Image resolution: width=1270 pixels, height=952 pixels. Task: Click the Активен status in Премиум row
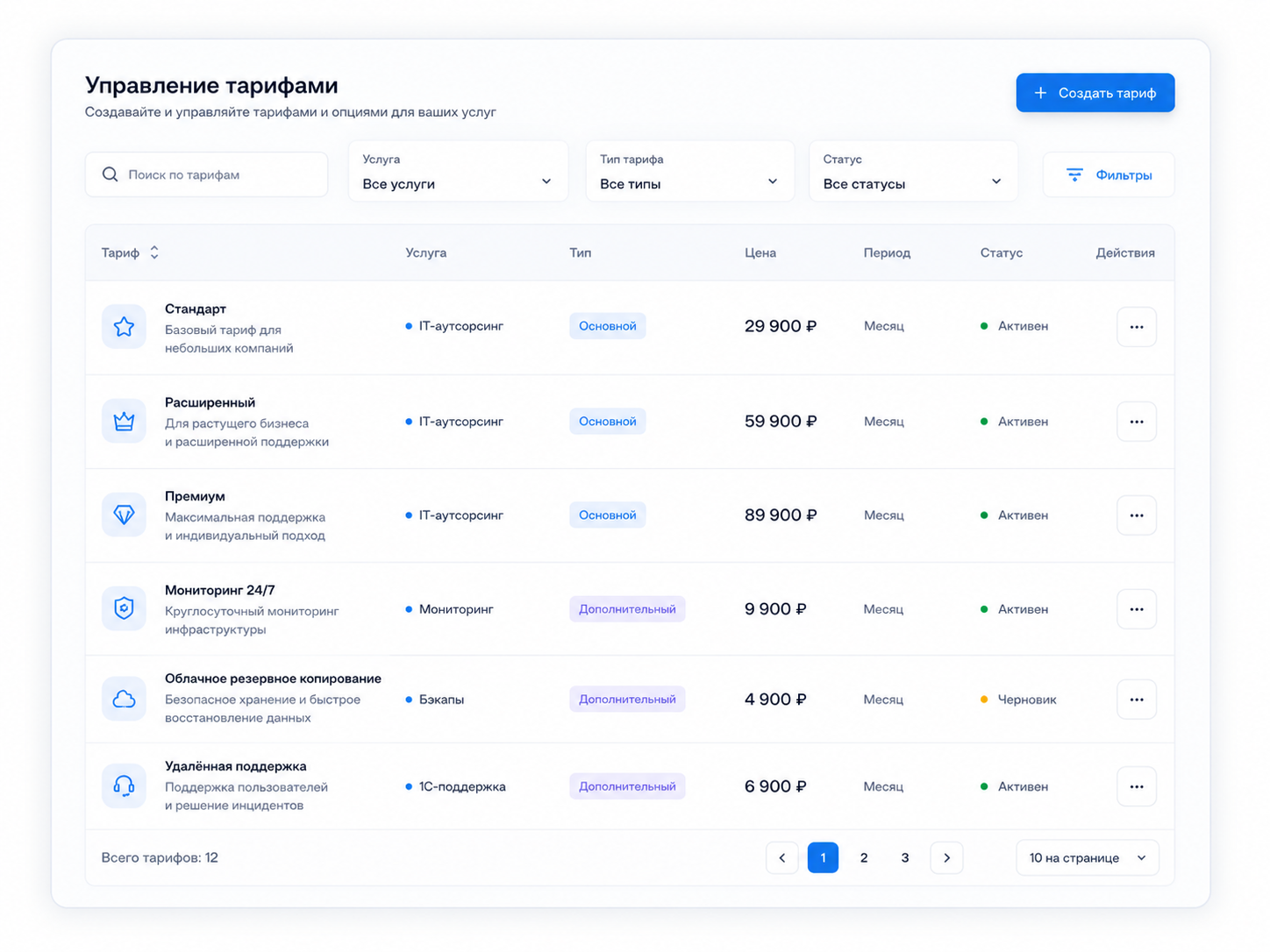1014,515
